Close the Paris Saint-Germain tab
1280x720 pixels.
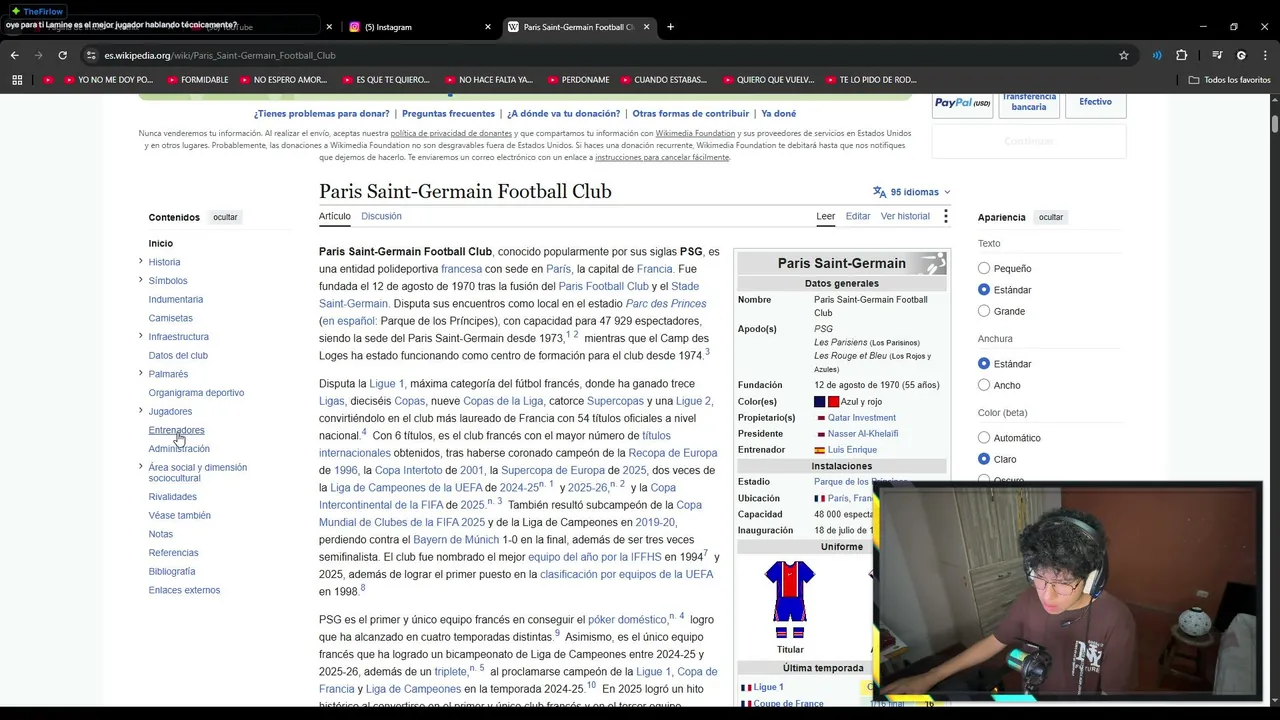point(646,27)
